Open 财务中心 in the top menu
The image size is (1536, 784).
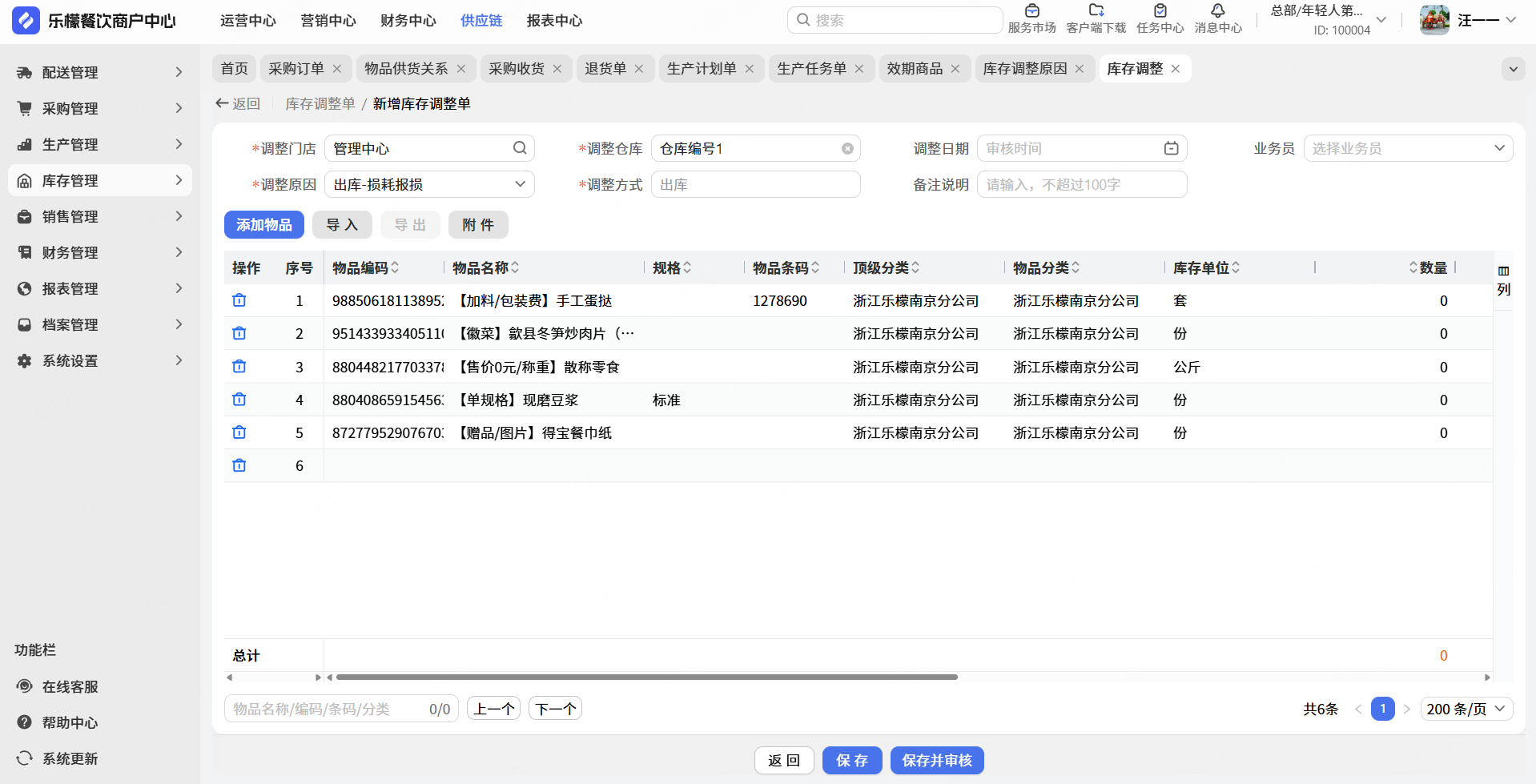(x=408, y=21)
